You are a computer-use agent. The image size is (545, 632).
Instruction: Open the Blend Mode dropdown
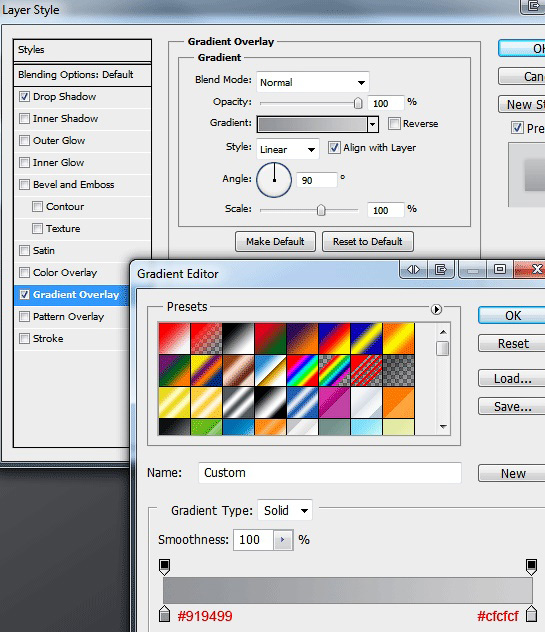(x=313, y=82)
